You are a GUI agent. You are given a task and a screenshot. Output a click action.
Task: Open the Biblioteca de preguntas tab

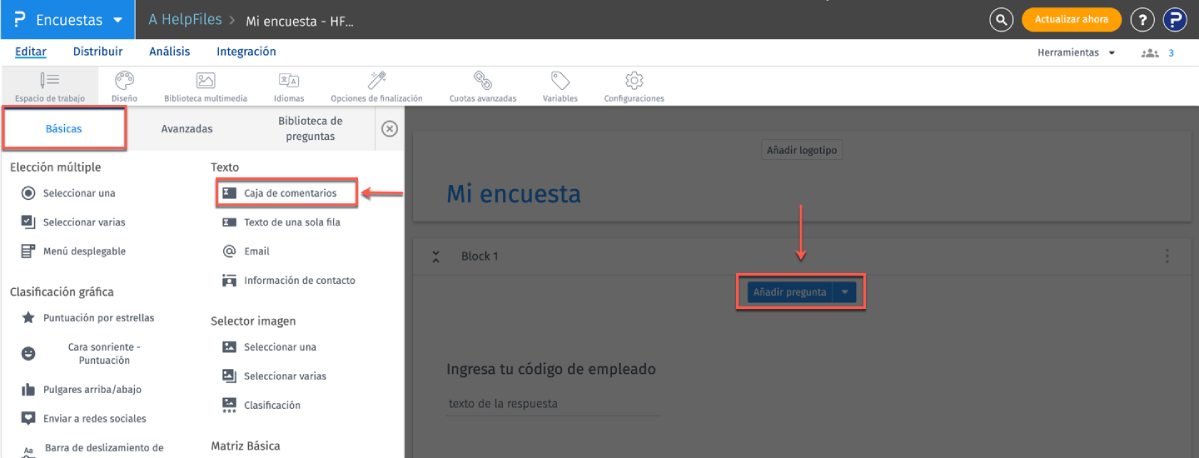(310, 128)
